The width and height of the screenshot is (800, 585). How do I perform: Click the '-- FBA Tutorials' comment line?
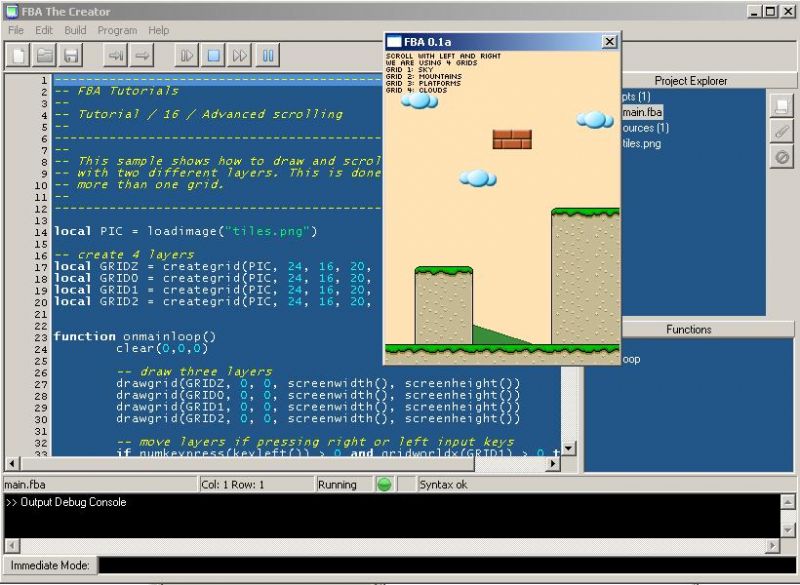pos(117,91)
